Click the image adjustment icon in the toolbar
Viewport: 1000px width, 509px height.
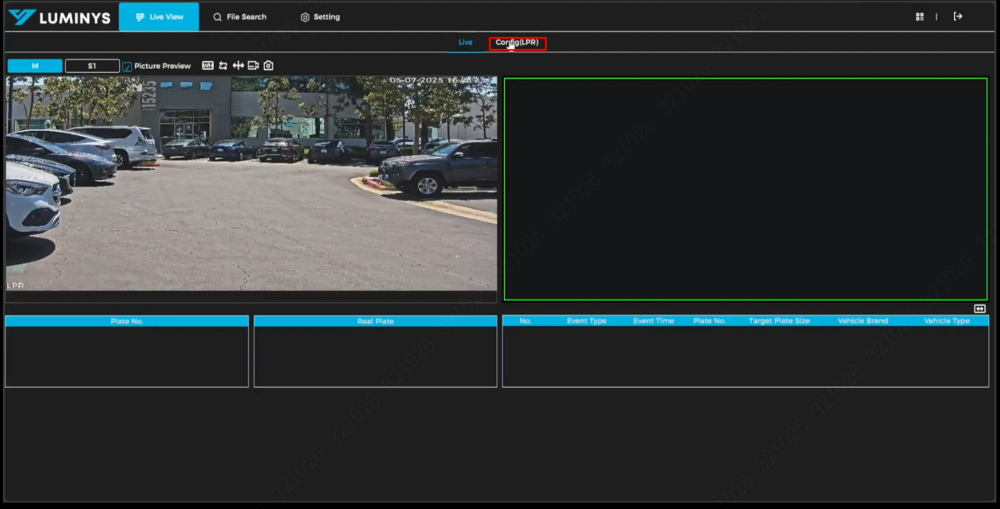(x=208, y=66)
